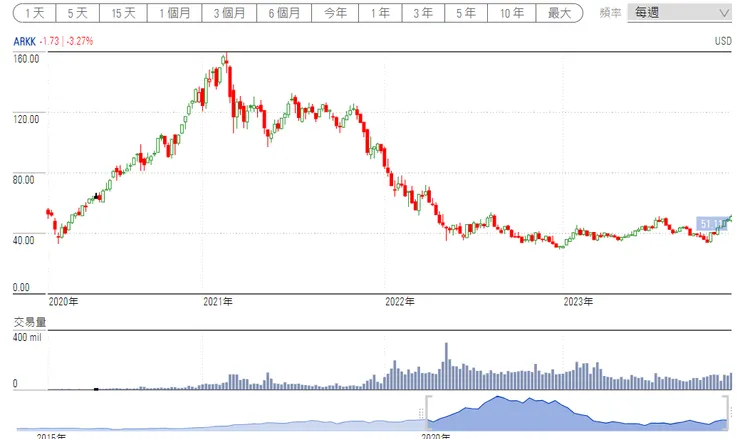740x439 pixels.
Task: Switch to the 3個月 range
Action: [229, 13]
